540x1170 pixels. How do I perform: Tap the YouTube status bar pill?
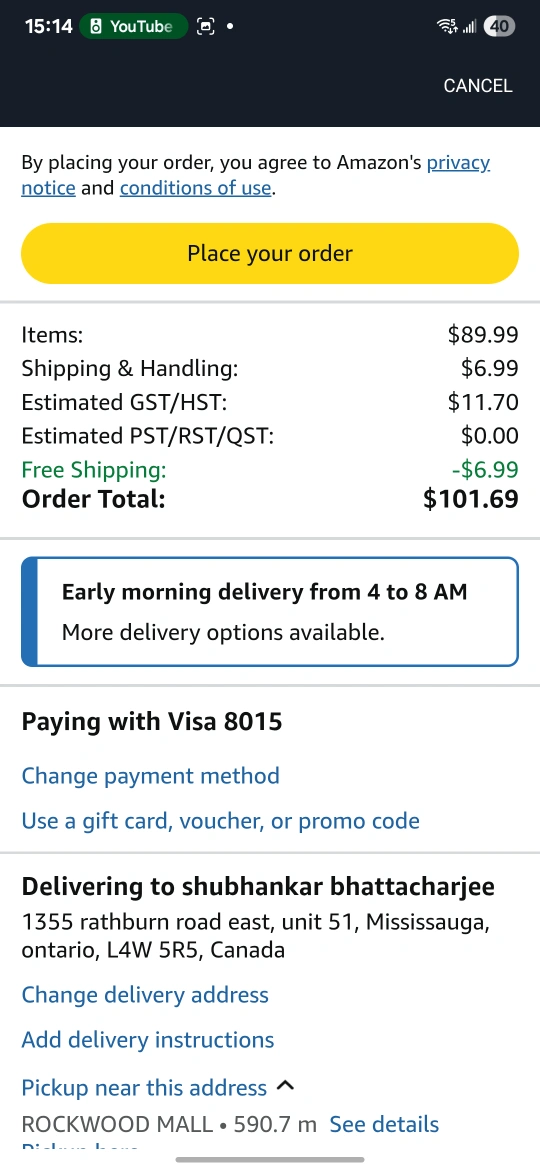pyautogui.click(x=133, y=27)
